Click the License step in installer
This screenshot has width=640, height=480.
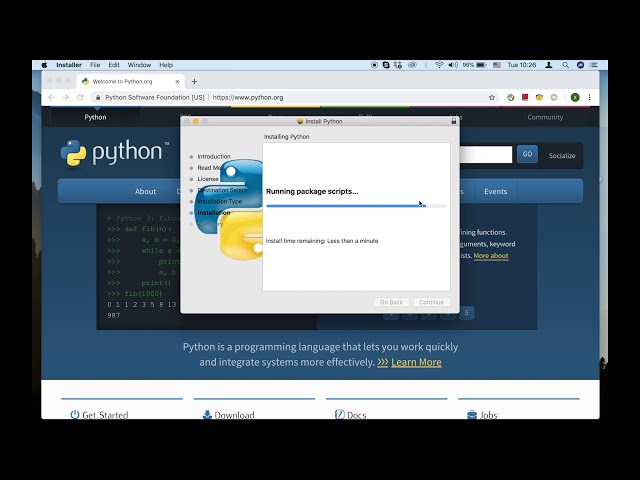[x=208, y=179]
